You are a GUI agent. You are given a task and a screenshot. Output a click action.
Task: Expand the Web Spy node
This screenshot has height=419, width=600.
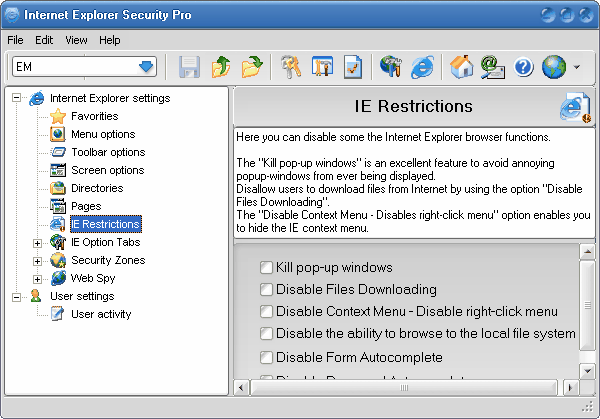(37, 279)
